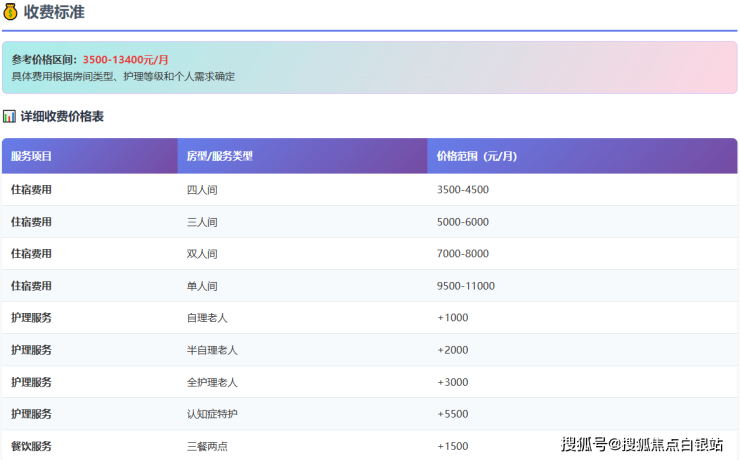Click the 认知症特护 care service cell
The image size is (740, 460).
pos(212,414)
